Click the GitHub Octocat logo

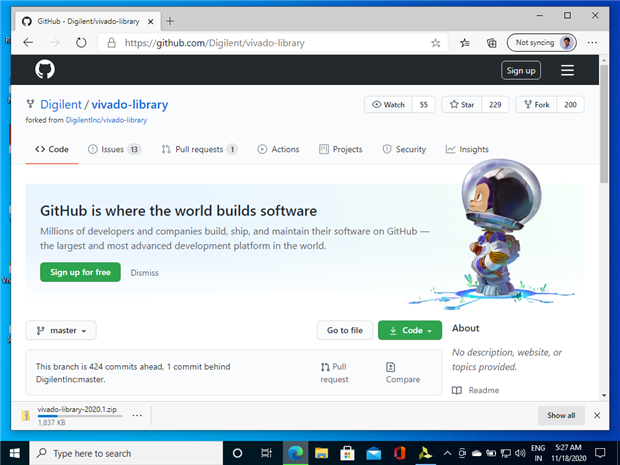[x=45, y=70]
